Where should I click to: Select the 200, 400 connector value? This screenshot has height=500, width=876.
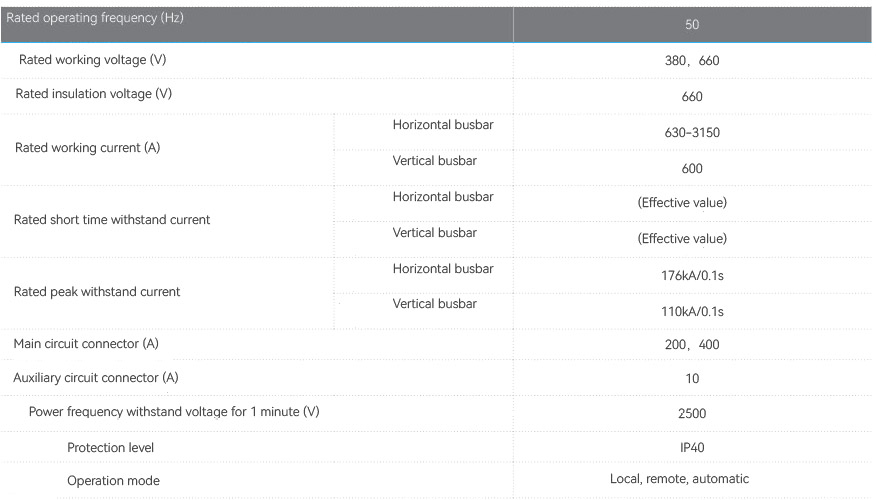[x=692, y=345]
